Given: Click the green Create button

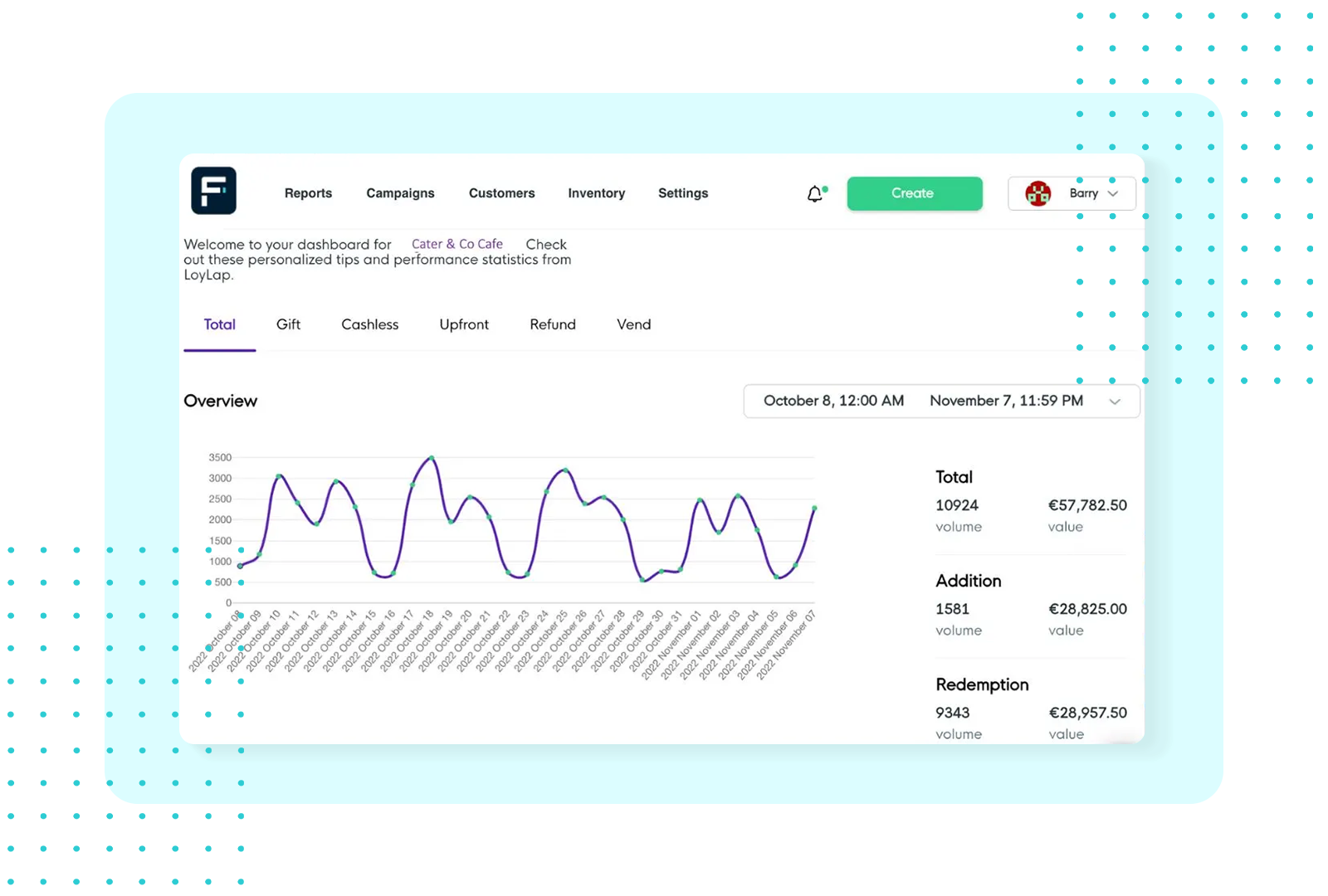Looking at the screenshot, I should [915, 193].
